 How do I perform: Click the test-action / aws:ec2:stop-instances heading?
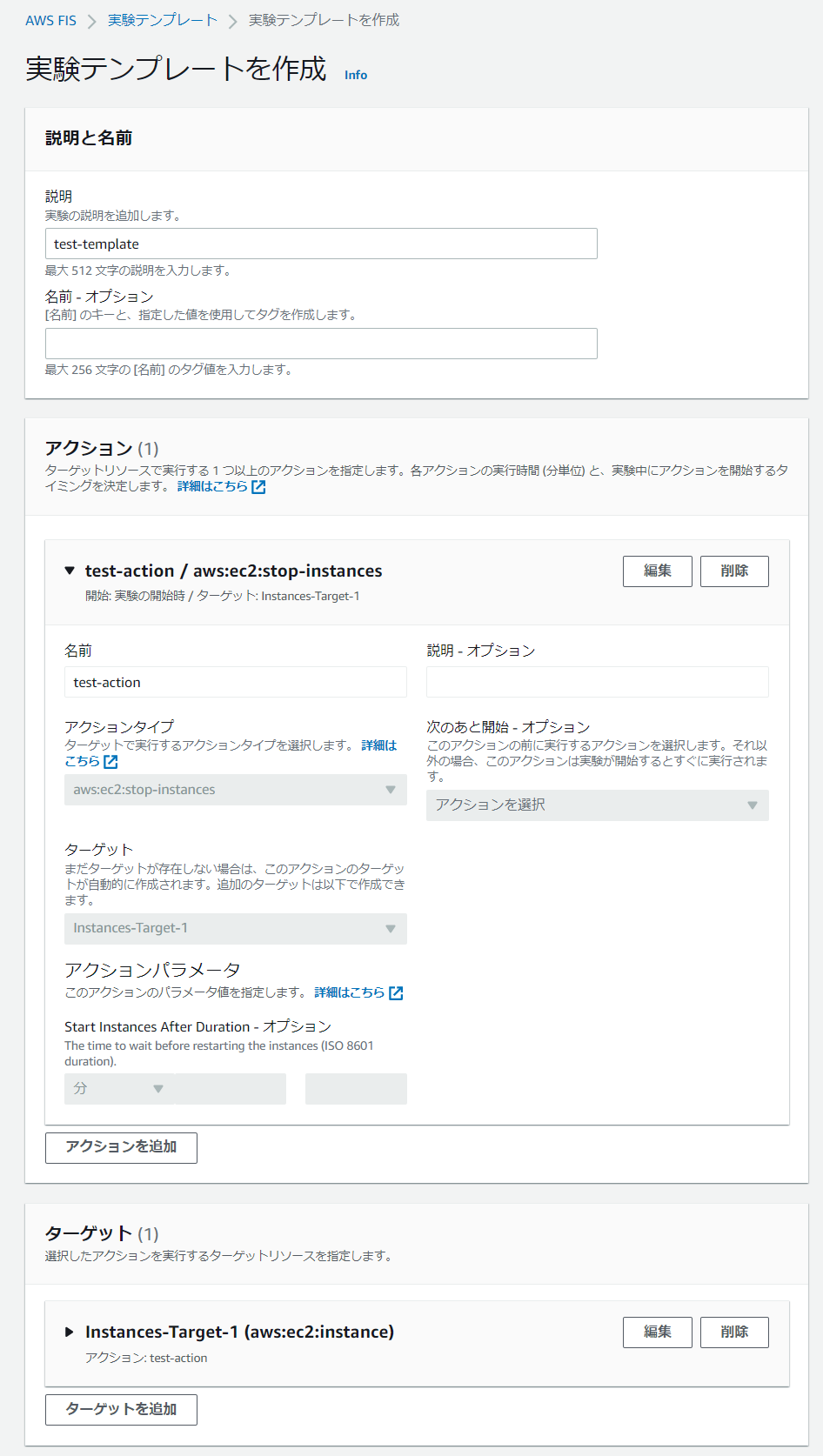point(233,571)
